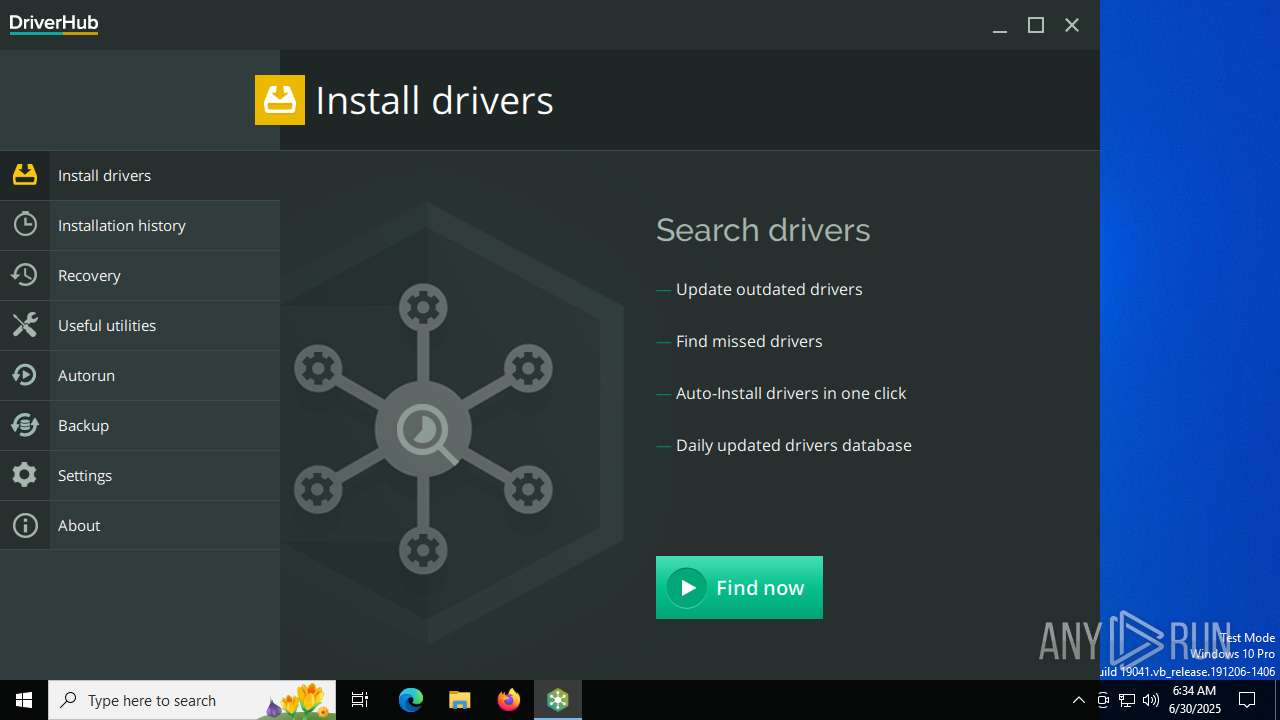Viewport: 1280px width, 720px height.
Task: Click 'Daily updated drivers database' text
Action: coord(794,445)
